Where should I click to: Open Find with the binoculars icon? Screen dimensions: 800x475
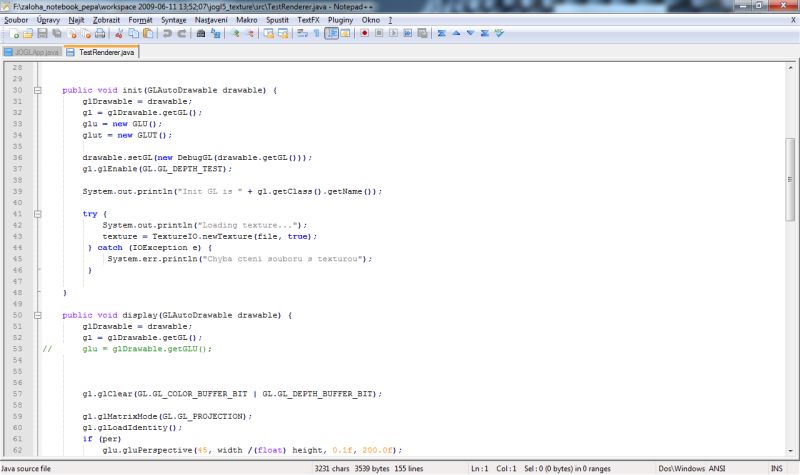click(201, 33)
